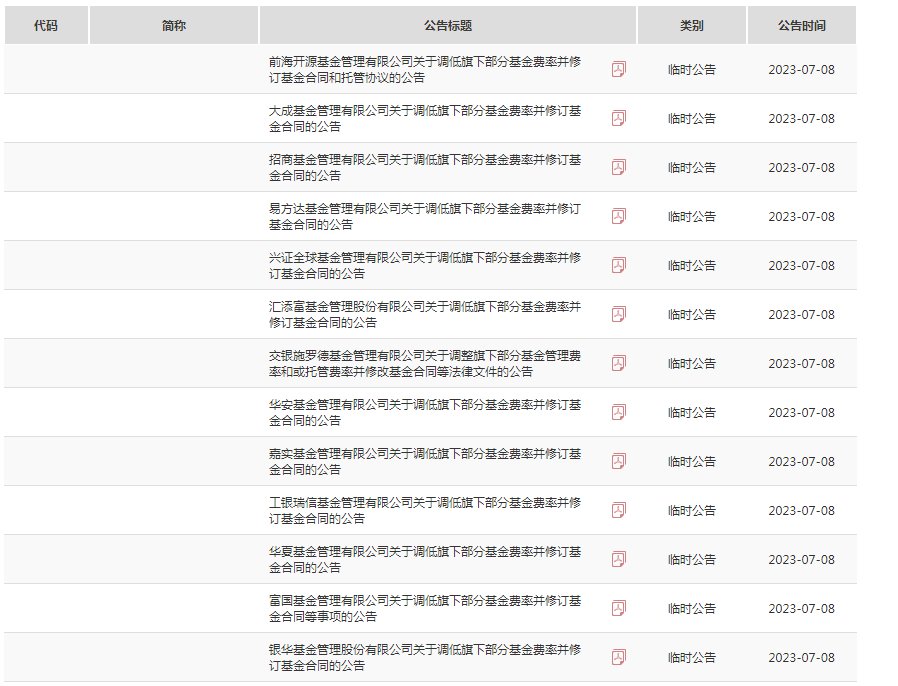Select 临时公告 category in 汇添富基金 row
The width and height of the screenshot is (898, 686).
coord(692,314)
